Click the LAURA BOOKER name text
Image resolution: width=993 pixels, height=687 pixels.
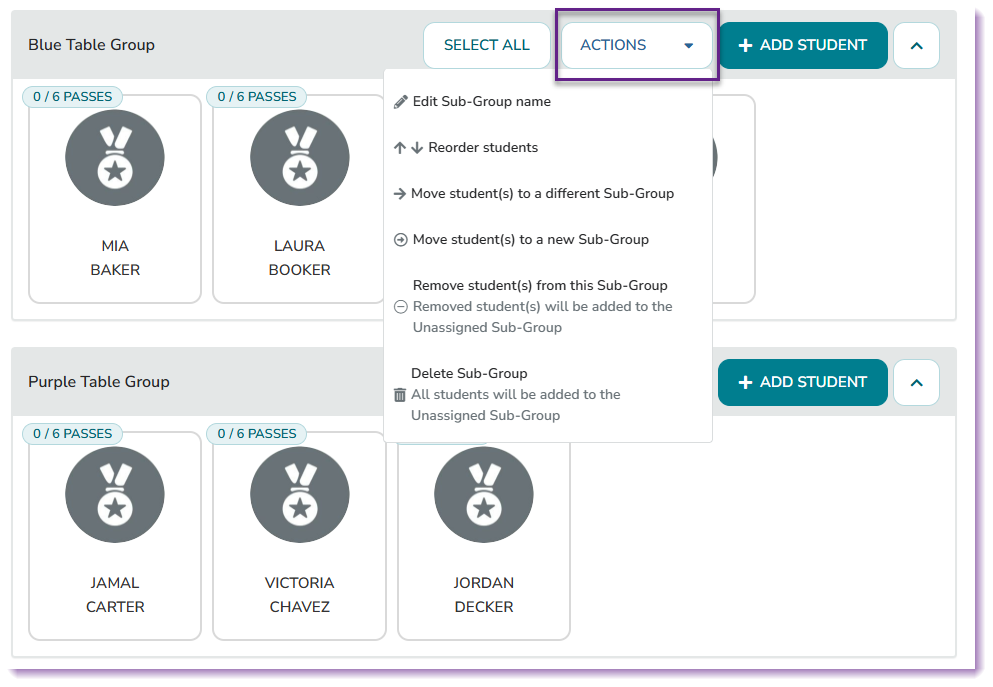tap(300, 258)
